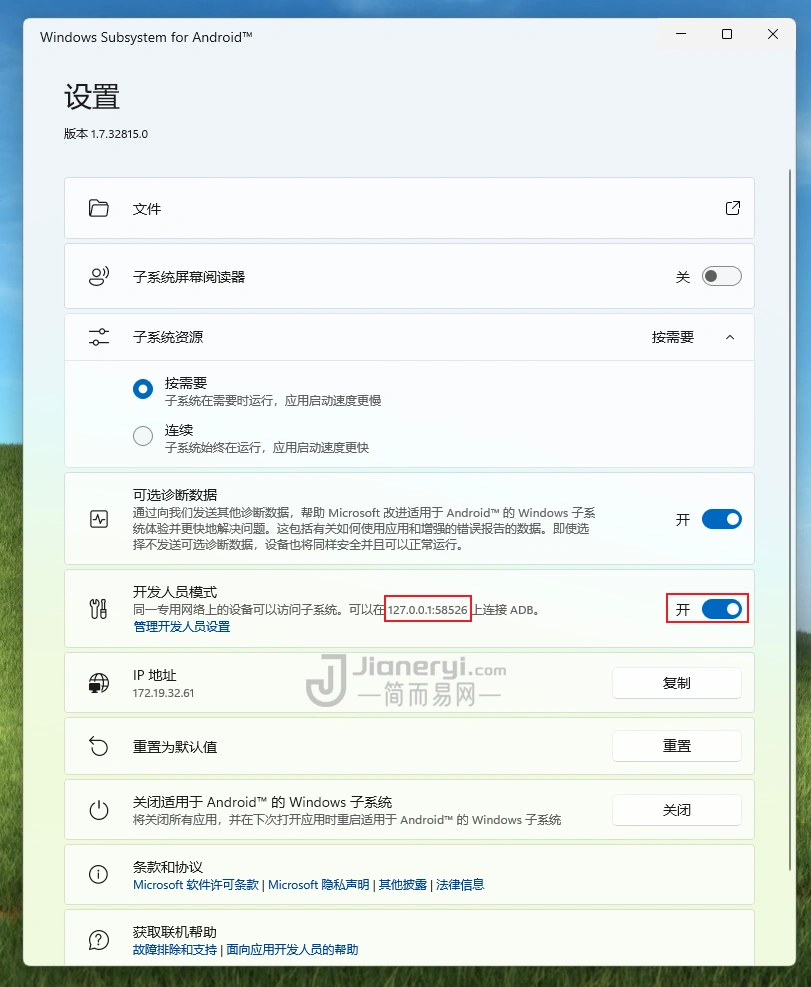Click 子系统资源 header row label
The image size is (811, 987).
click(x=168, y=337)
